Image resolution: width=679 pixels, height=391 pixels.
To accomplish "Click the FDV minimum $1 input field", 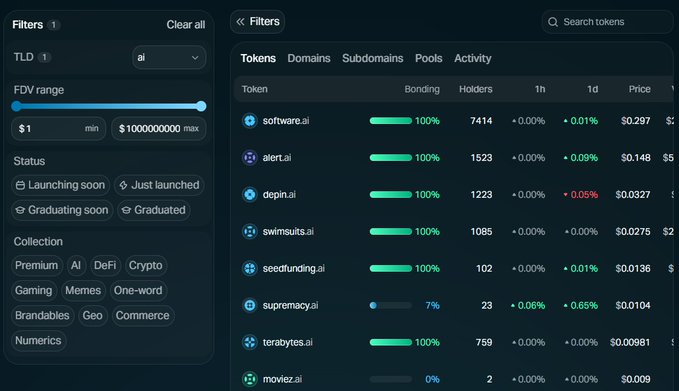I will (58, 129).
